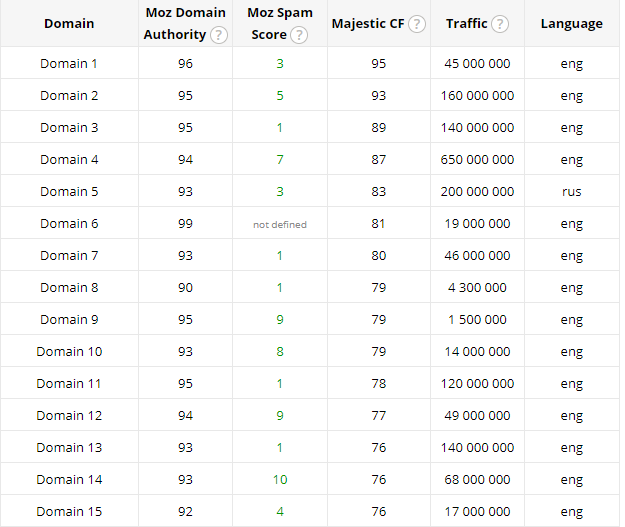This screenshot has height=527, width=625.
Task: Click the 4 300 000 traffic cell
Action: pyautogui.click(x=477, y=287)
